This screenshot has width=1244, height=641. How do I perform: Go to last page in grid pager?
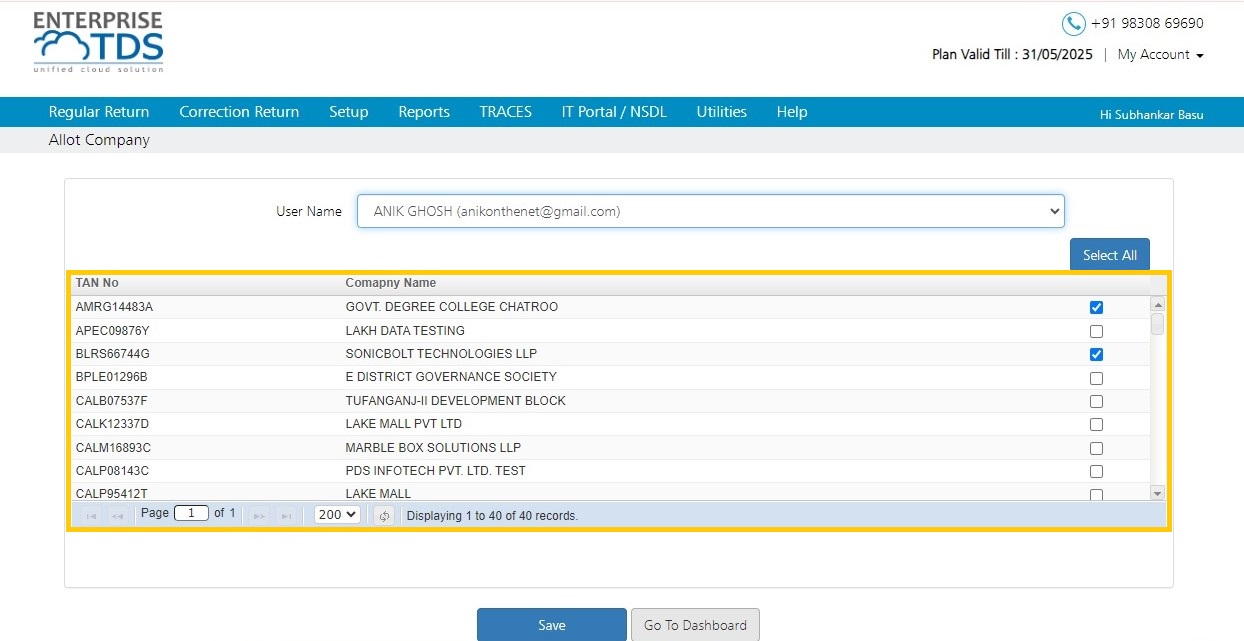(286, 516)
